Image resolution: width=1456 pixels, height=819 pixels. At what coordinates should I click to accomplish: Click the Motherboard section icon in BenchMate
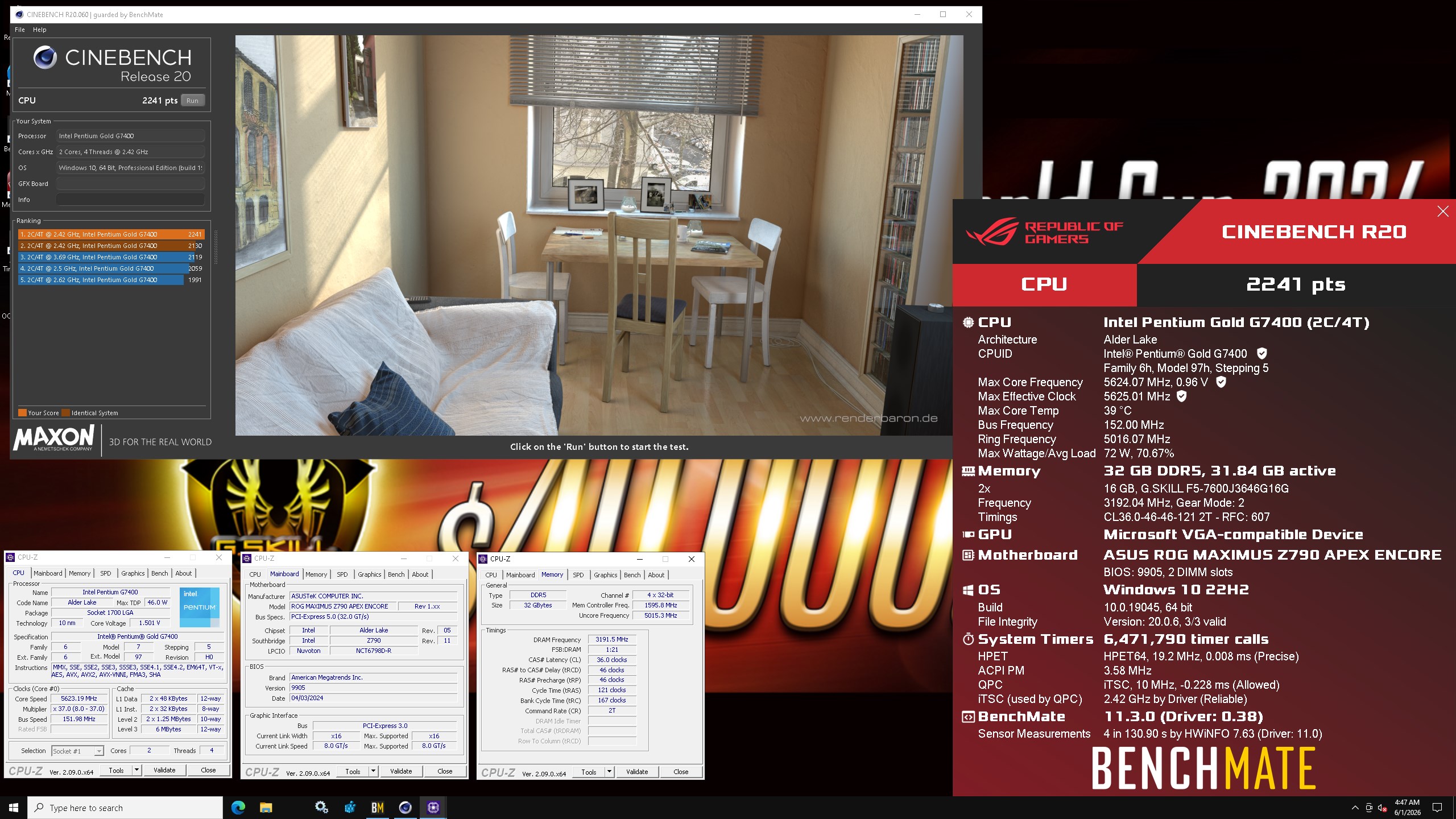(968, 555)
